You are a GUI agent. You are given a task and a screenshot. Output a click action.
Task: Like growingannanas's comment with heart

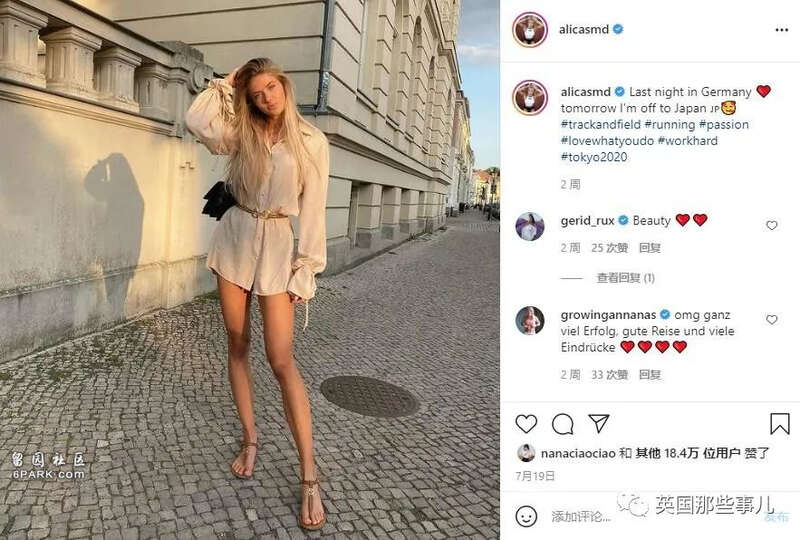[771, 320]
